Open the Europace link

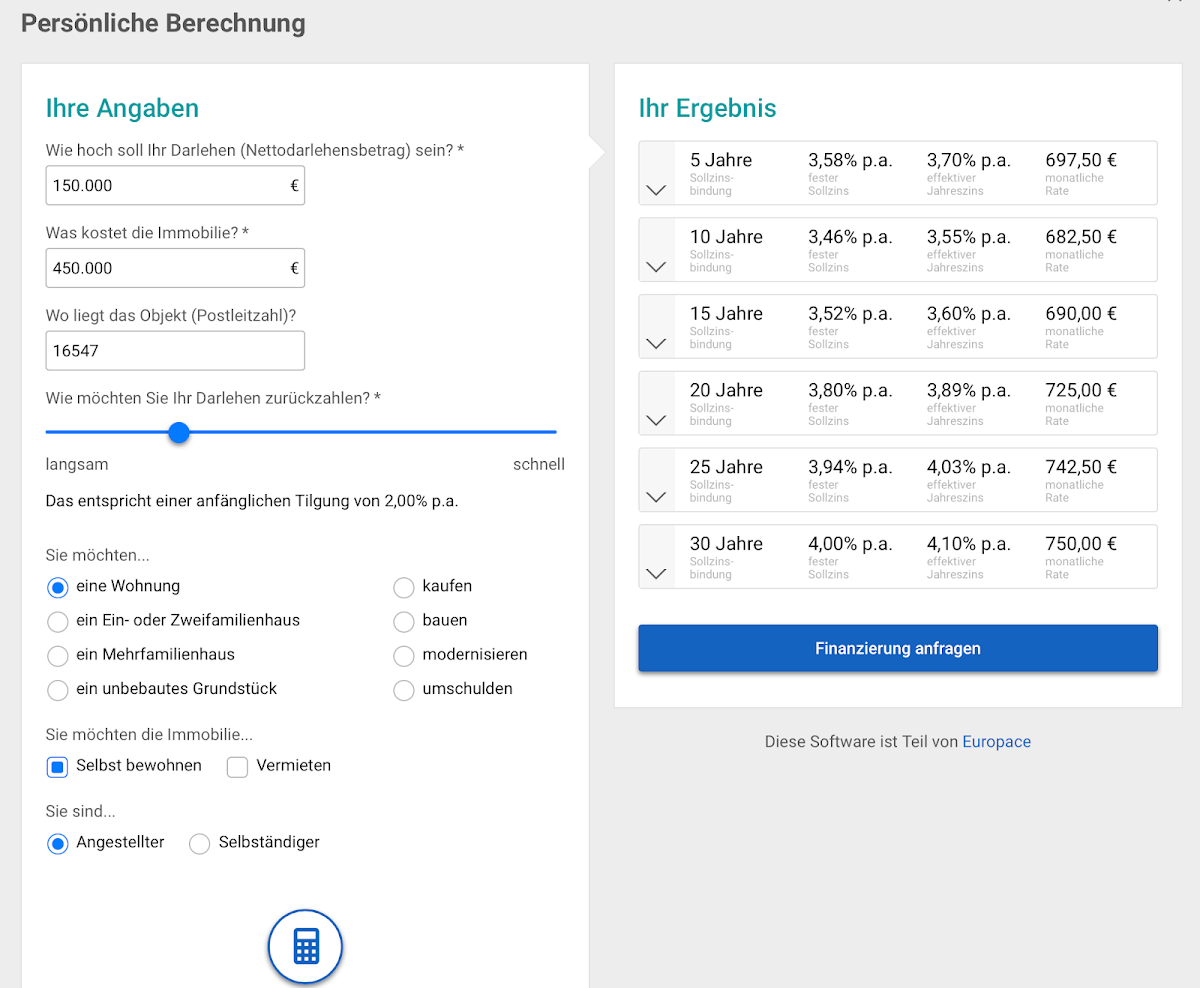pos(996,742)
